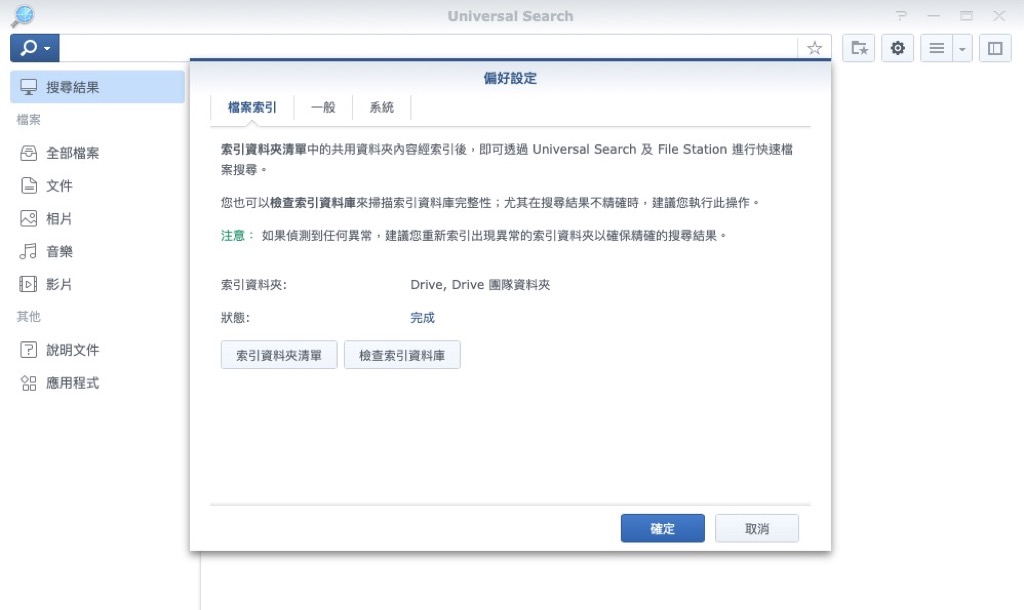Screen dimensions: 1024x610
Task: Confirm preferences with 確定 button
Action: tap(662, 528)
